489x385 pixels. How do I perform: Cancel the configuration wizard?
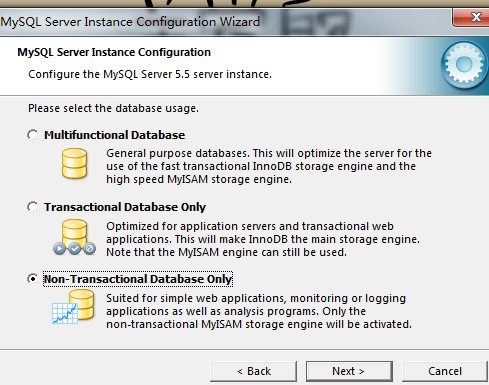[x=445, y=371]
